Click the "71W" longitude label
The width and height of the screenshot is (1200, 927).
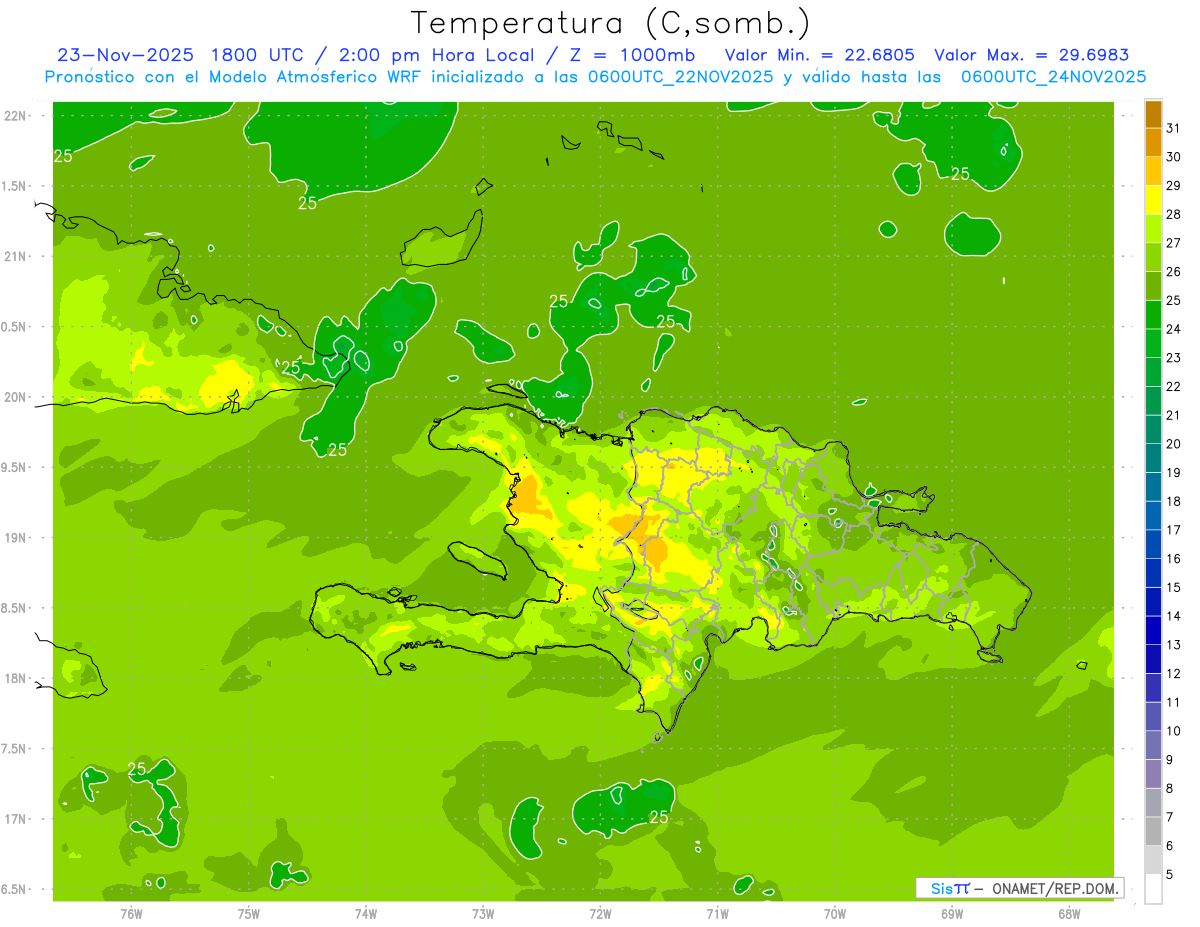(717, 913)
